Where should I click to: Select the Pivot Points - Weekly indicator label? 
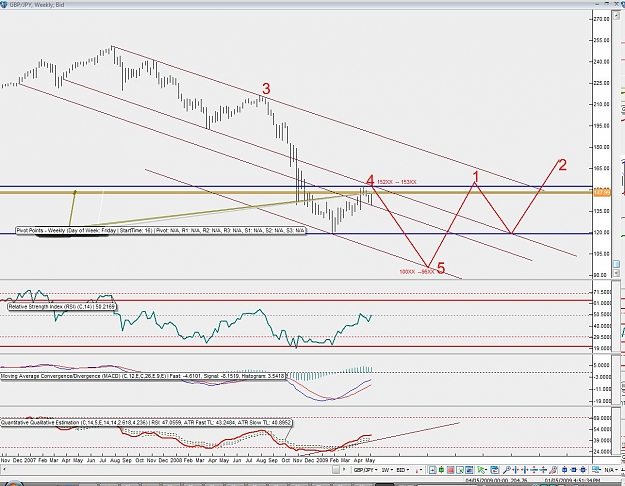[x=161, y=230]
